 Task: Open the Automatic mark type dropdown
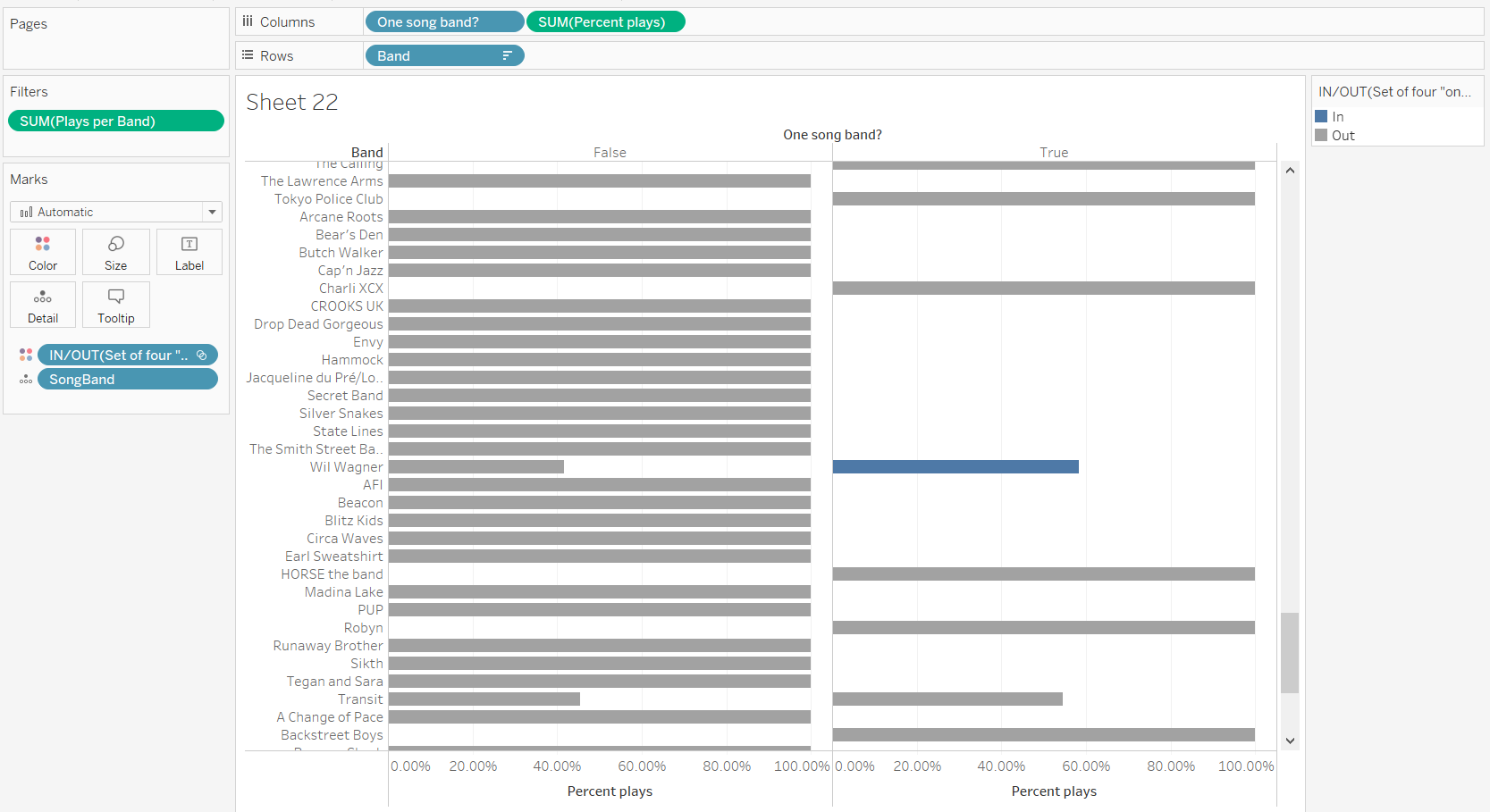(x=116, y=212)
